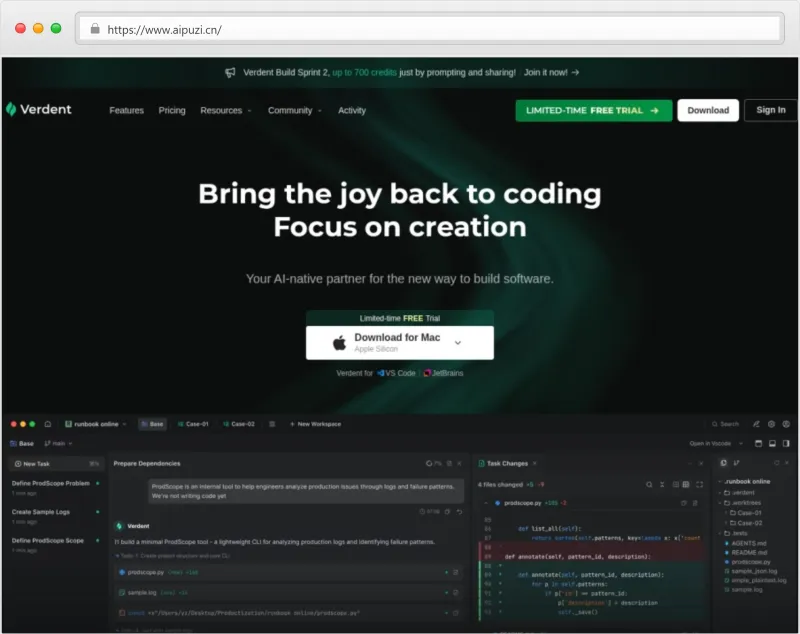Click the browser address bar lock icon
The height and width of the screenshot is (634, 800).
95,29
